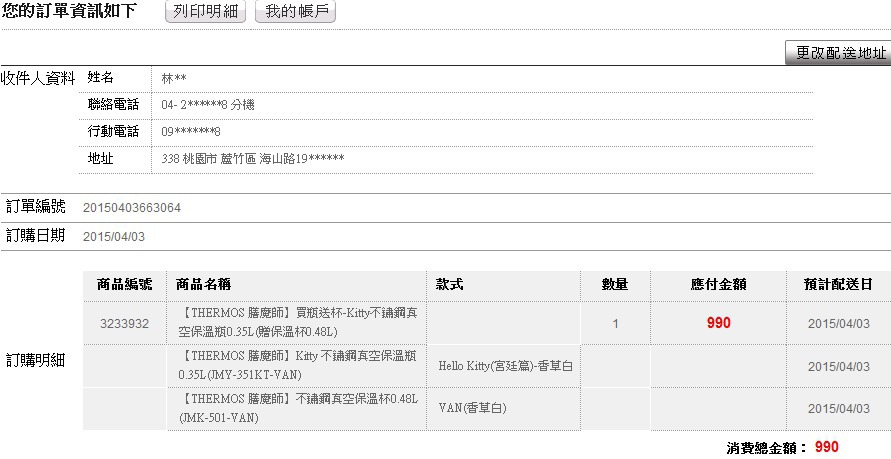Screen dimensions: 891x459
Task: Click 消費總金額 total label
Action: point(767,448)
